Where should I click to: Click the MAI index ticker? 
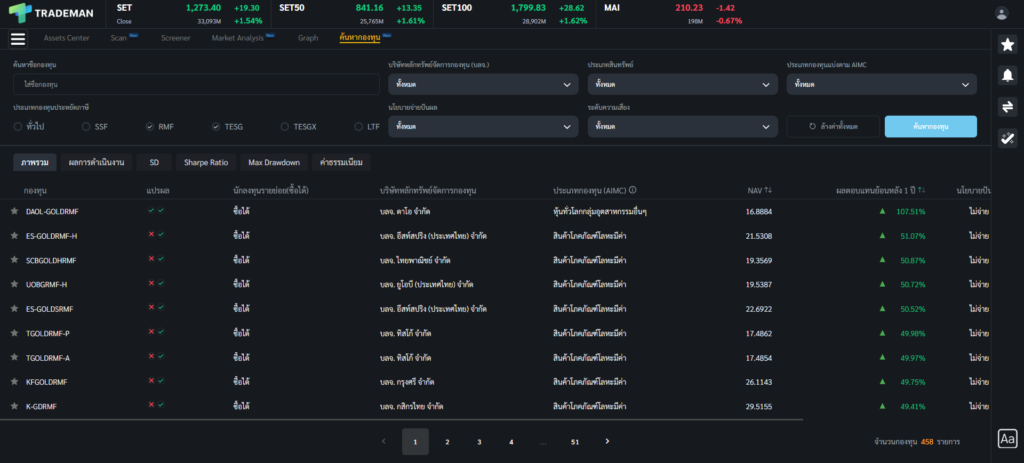click(674, 14)
